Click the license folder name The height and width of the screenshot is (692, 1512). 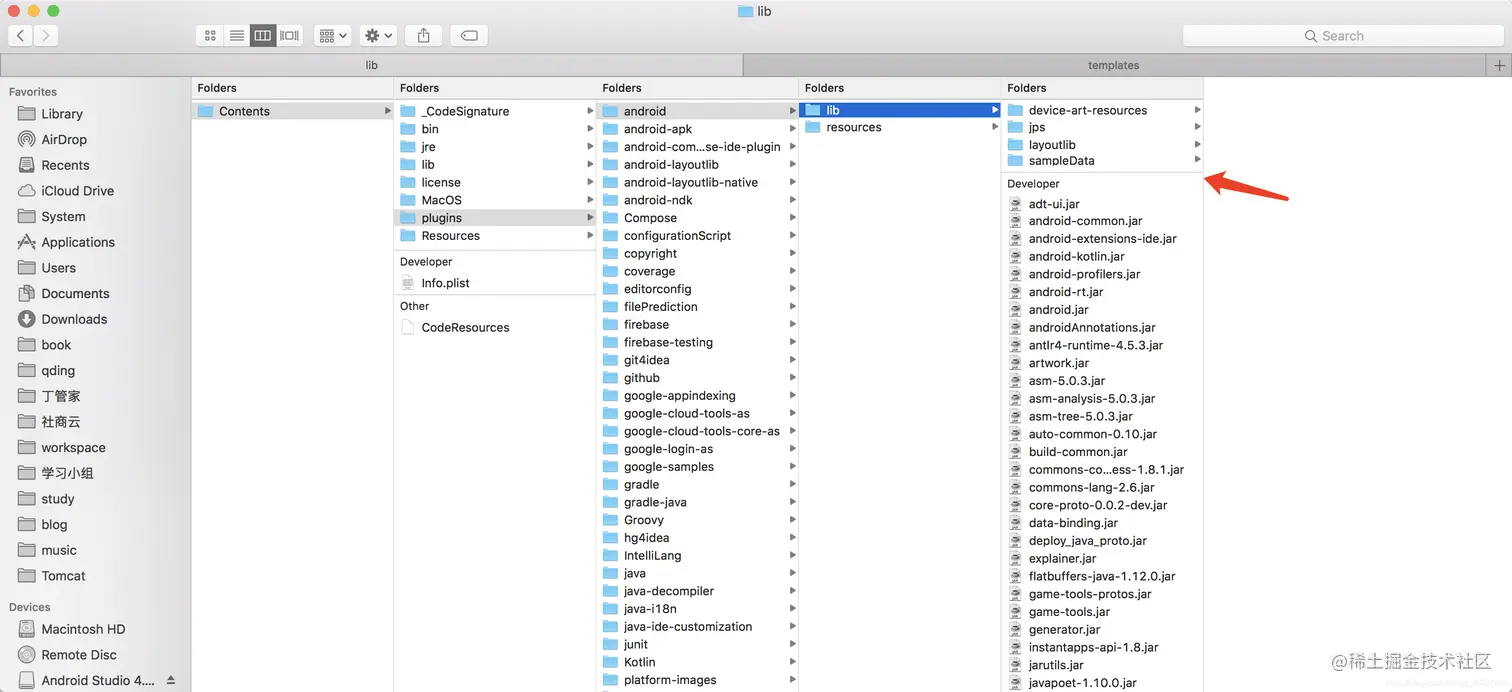(441, 183)
